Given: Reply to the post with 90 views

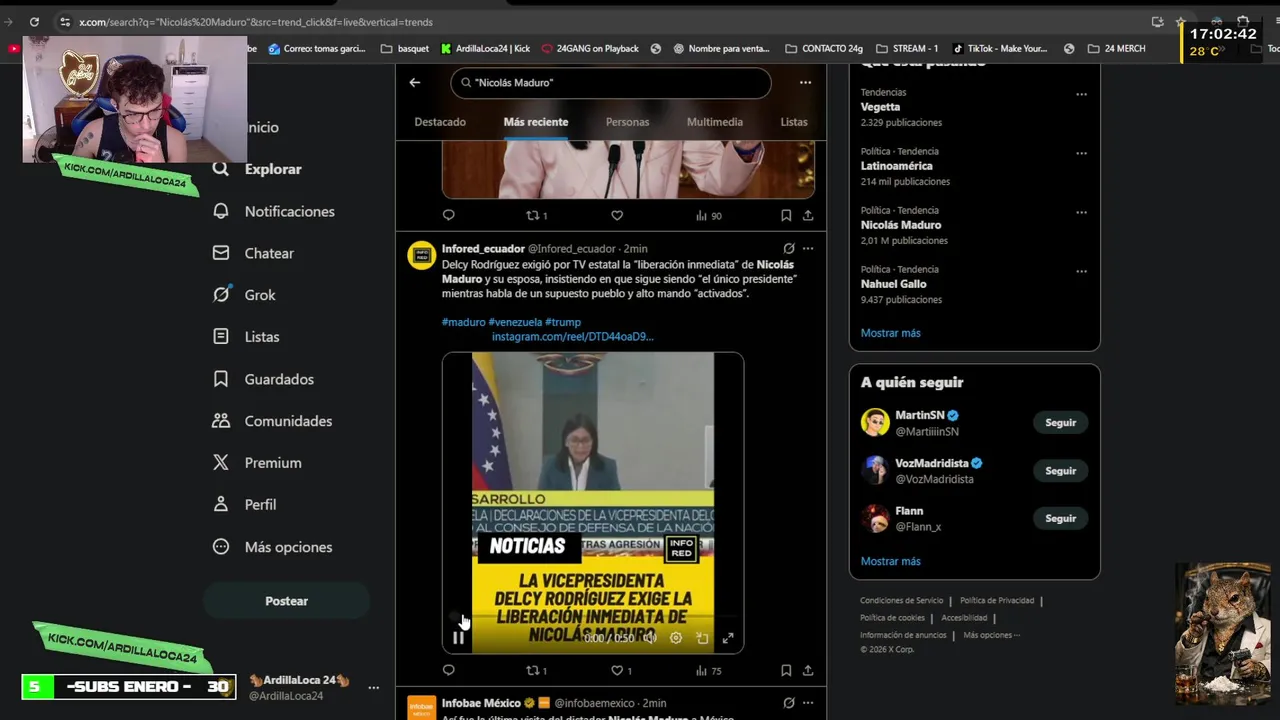Looking at the screenshot, I should click(x=448, y=215).
